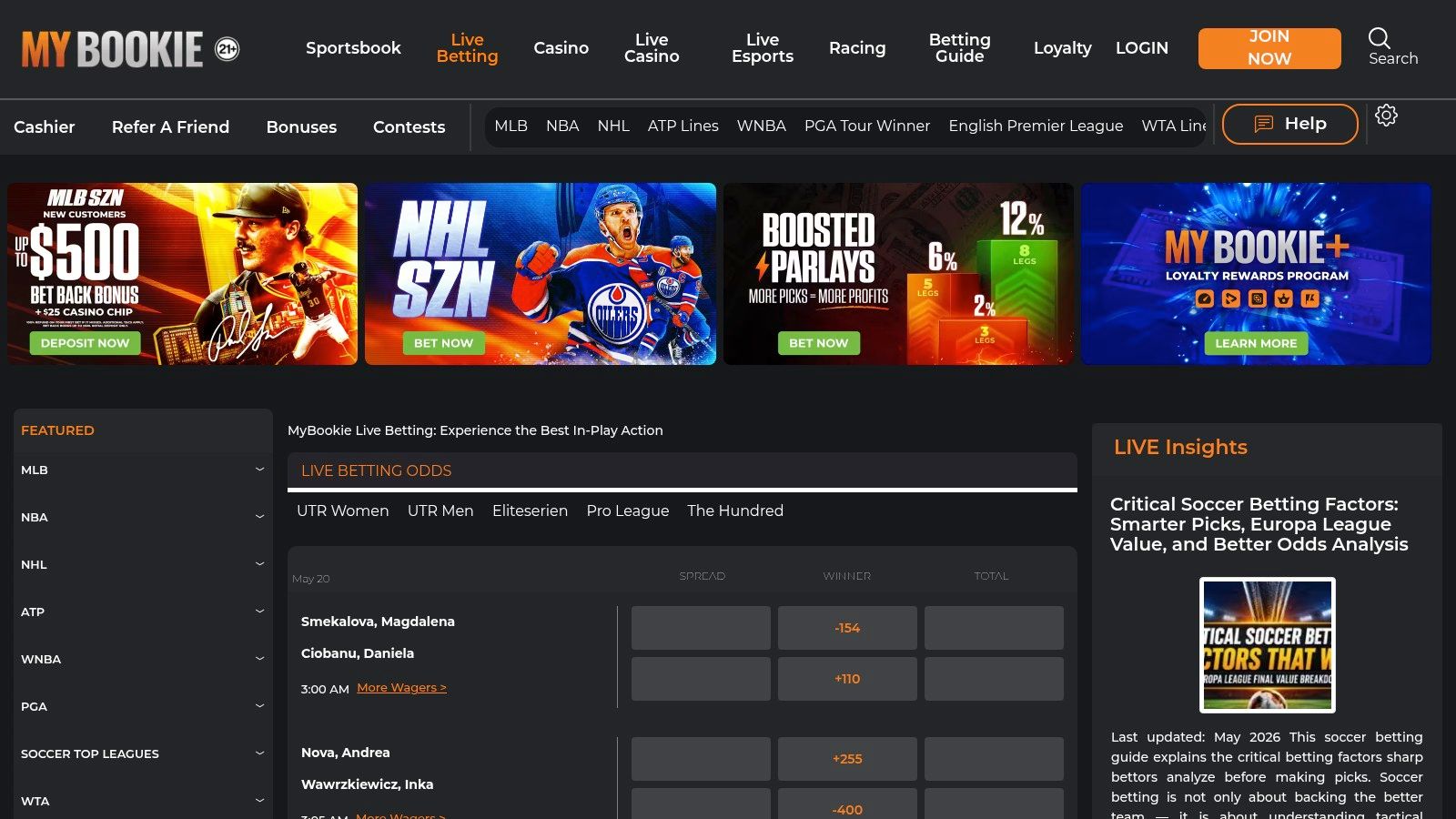Open the settings gear icon
The width and height of the screenshot is (1456, 819).
pyautogui.click(x=1386, y=116)
